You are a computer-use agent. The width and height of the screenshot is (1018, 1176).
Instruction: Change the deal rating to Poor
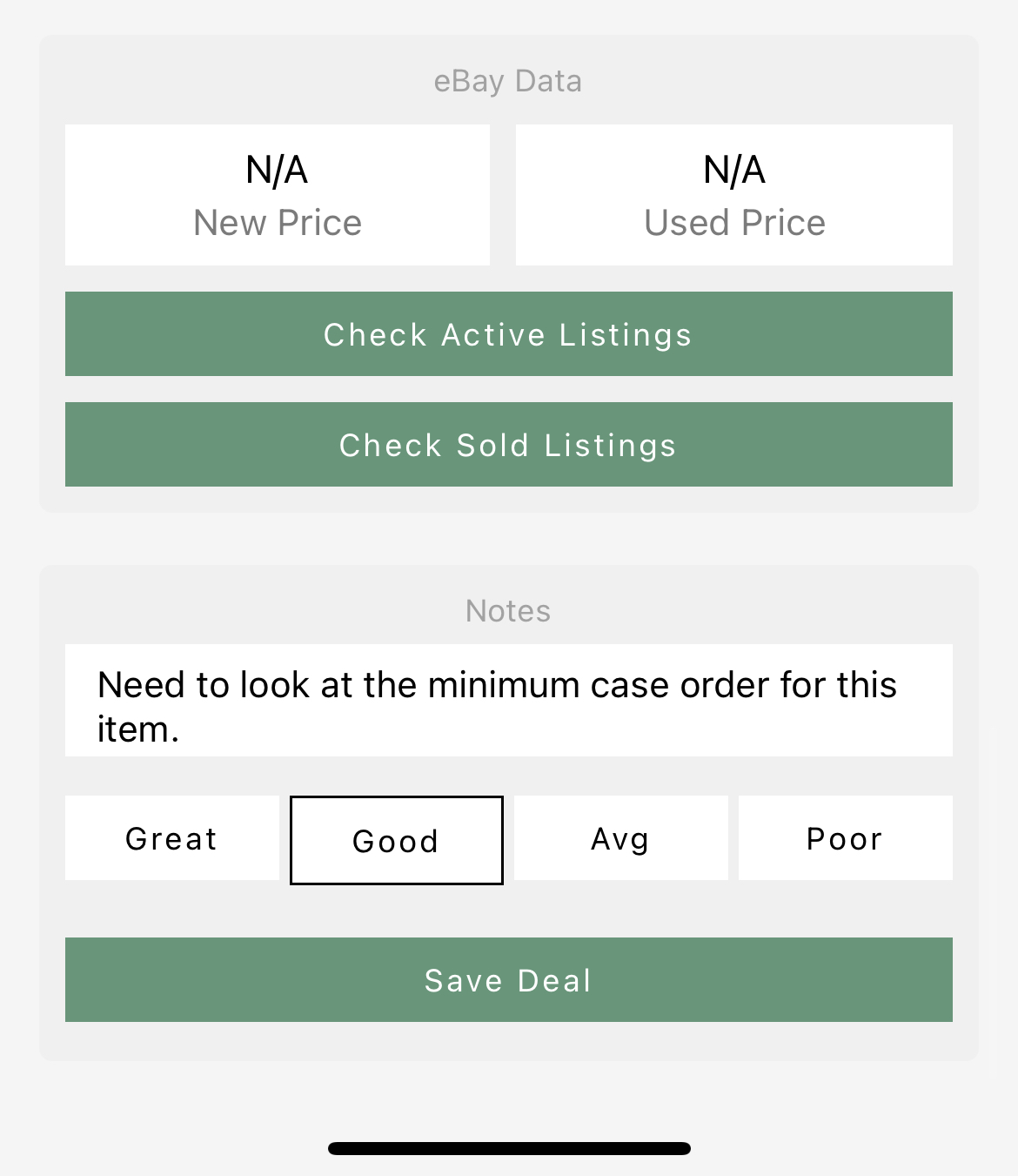pos(844,838)
